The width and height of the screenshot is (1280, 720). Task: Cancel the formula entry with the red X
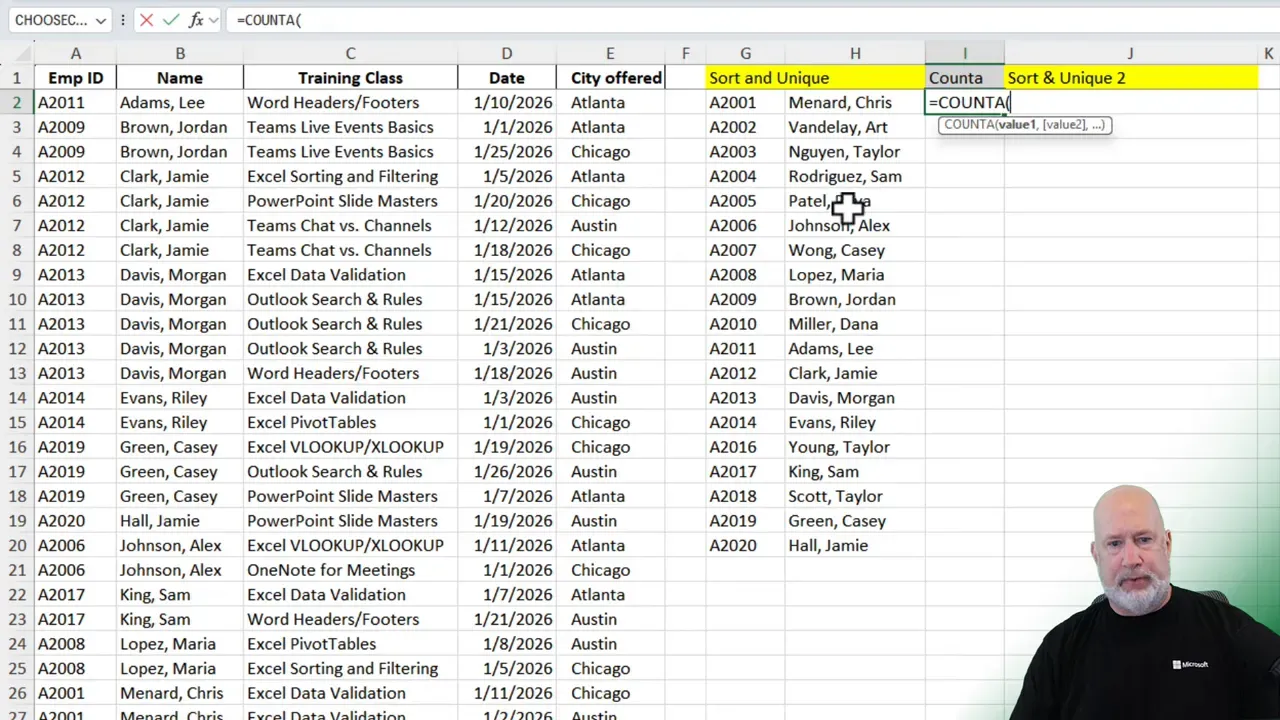tap(147, 20)
